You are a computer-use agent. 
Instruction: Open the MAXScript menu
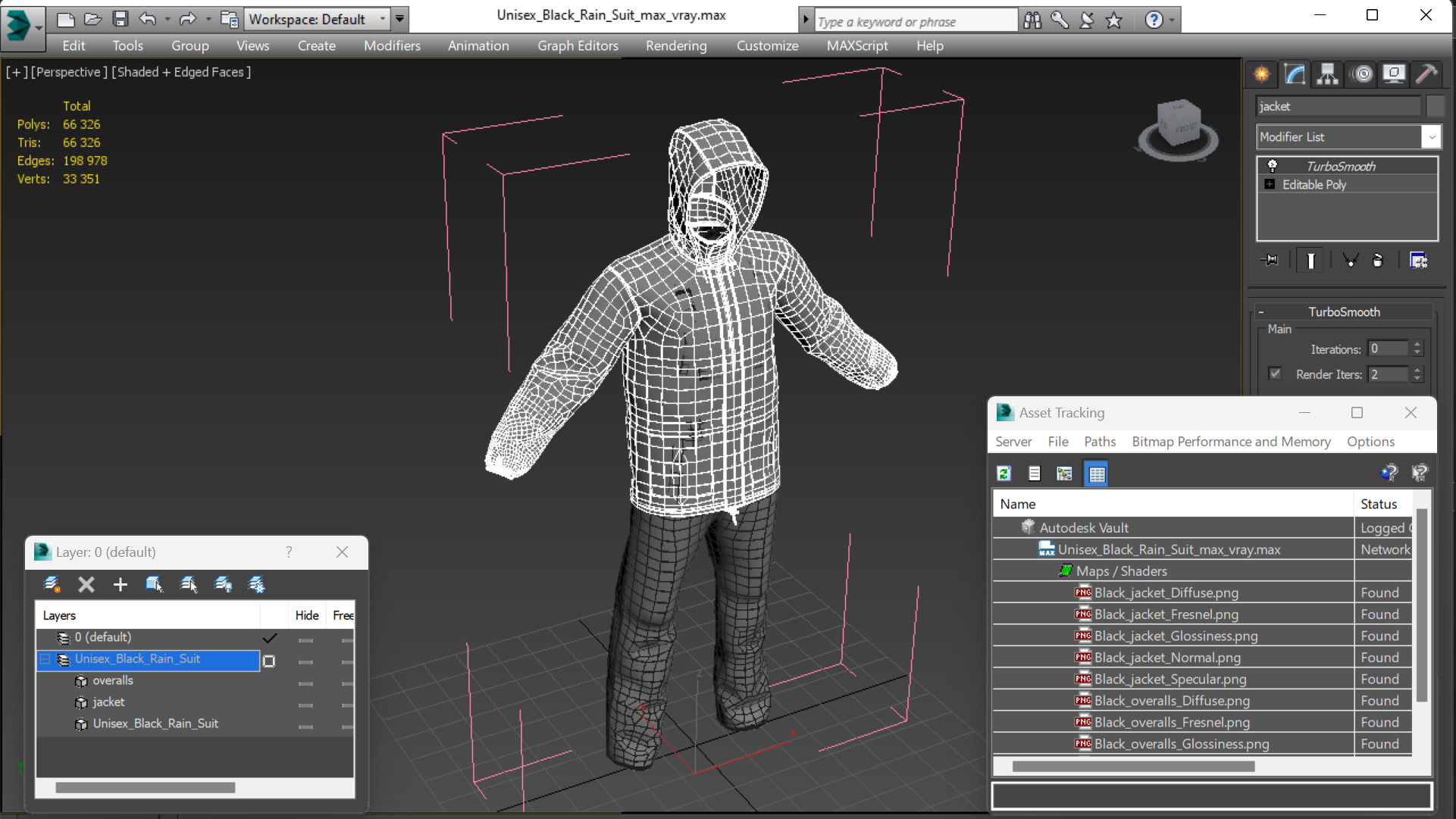coord(857,45)
